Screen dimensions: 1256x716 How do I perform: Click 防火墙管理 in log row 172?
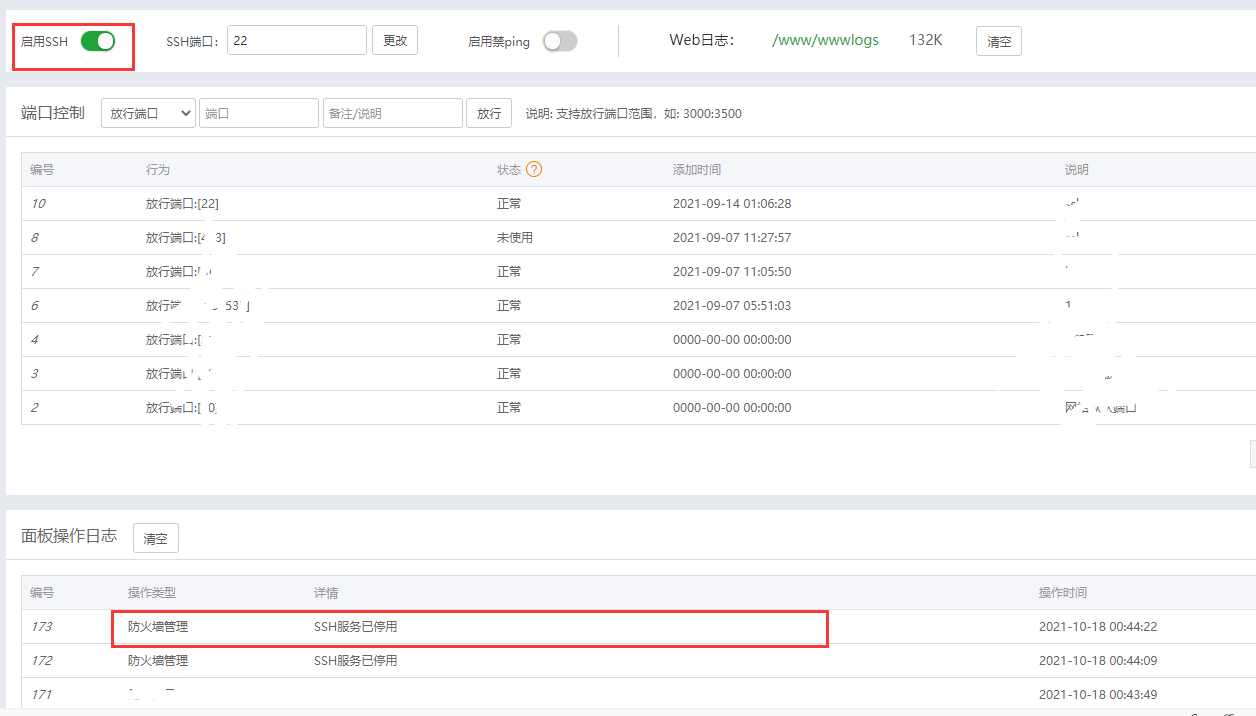pyautogui.click(x=158, y=661)
